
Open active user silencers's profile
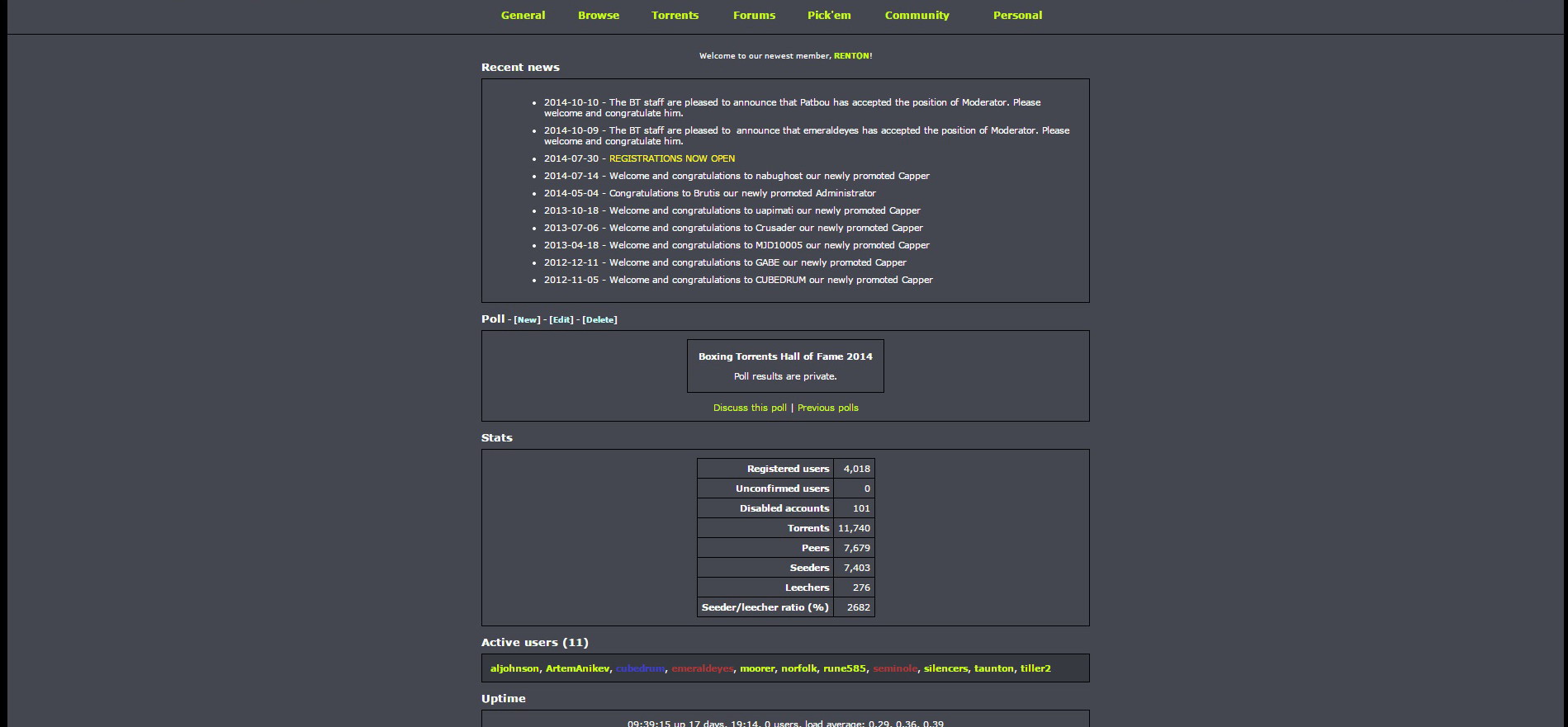[945, 668]
